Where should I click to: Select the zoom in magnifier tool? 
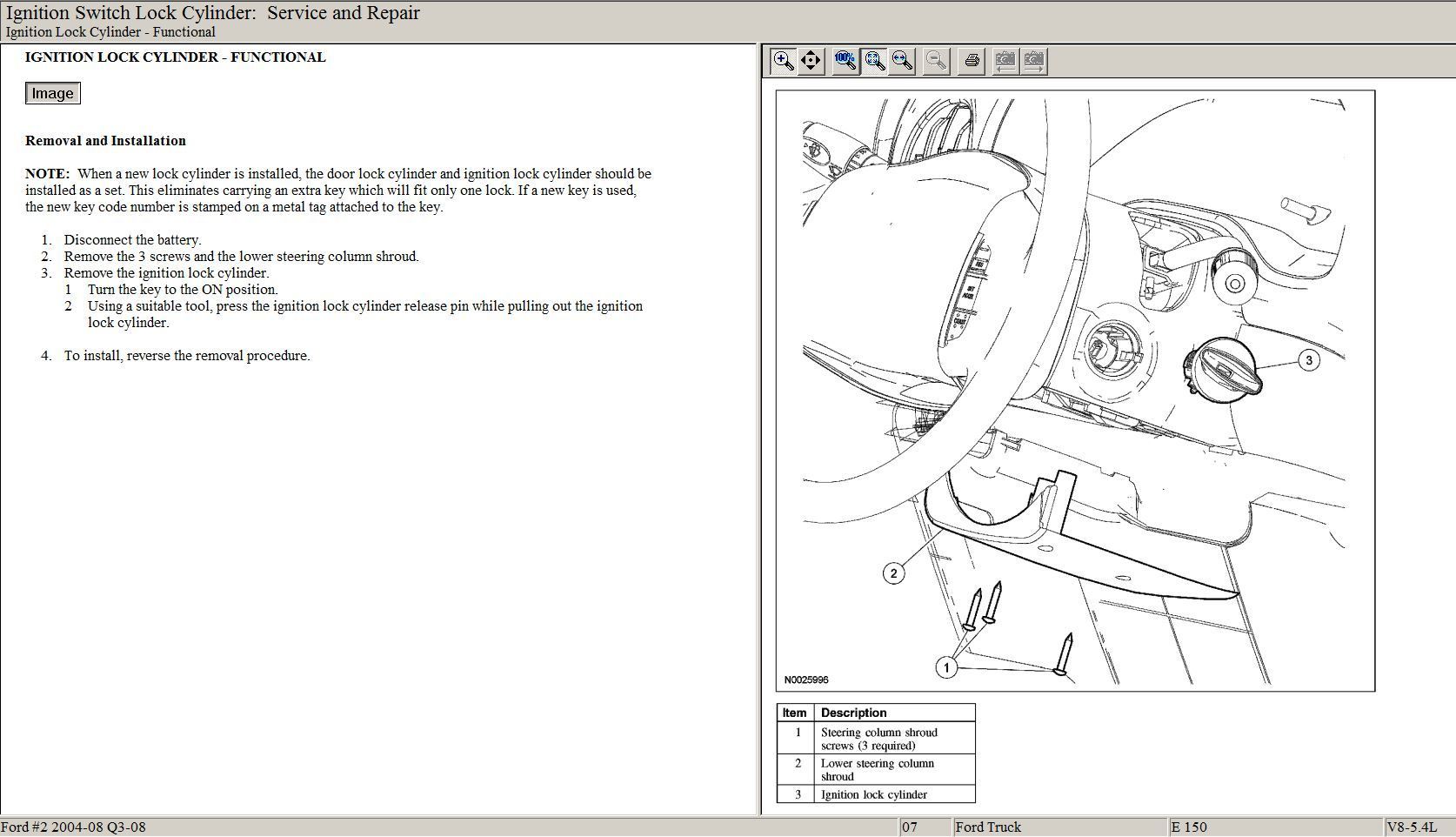[x=784, y=61]
